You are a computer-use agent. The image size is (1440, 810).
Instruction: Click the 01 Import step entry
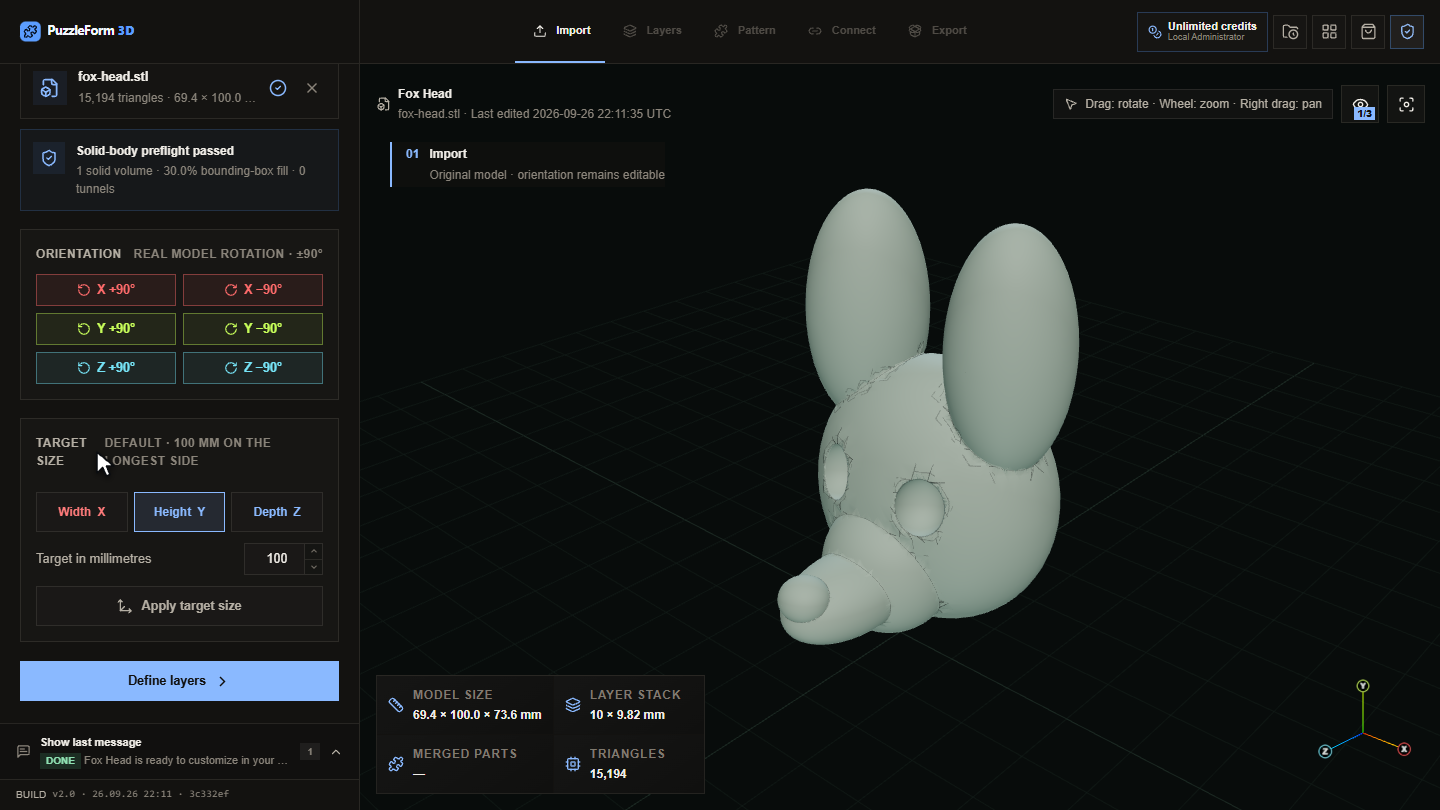tap(528, 164)
